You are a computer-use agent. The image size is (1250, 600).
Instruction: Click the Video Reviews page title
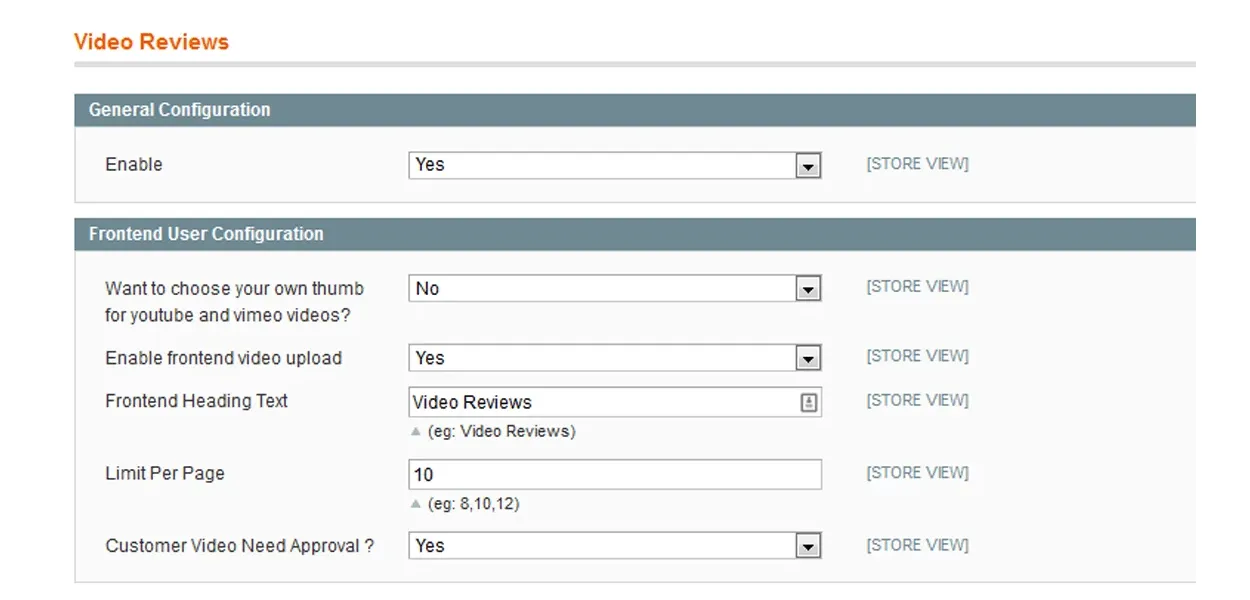[151, 42]
